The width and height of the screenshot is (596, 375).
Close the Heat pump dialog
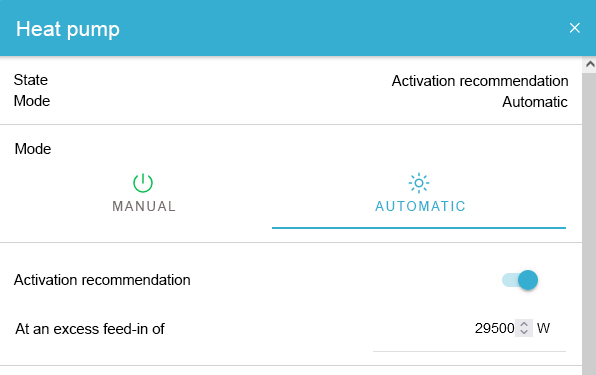pos(575,28)
